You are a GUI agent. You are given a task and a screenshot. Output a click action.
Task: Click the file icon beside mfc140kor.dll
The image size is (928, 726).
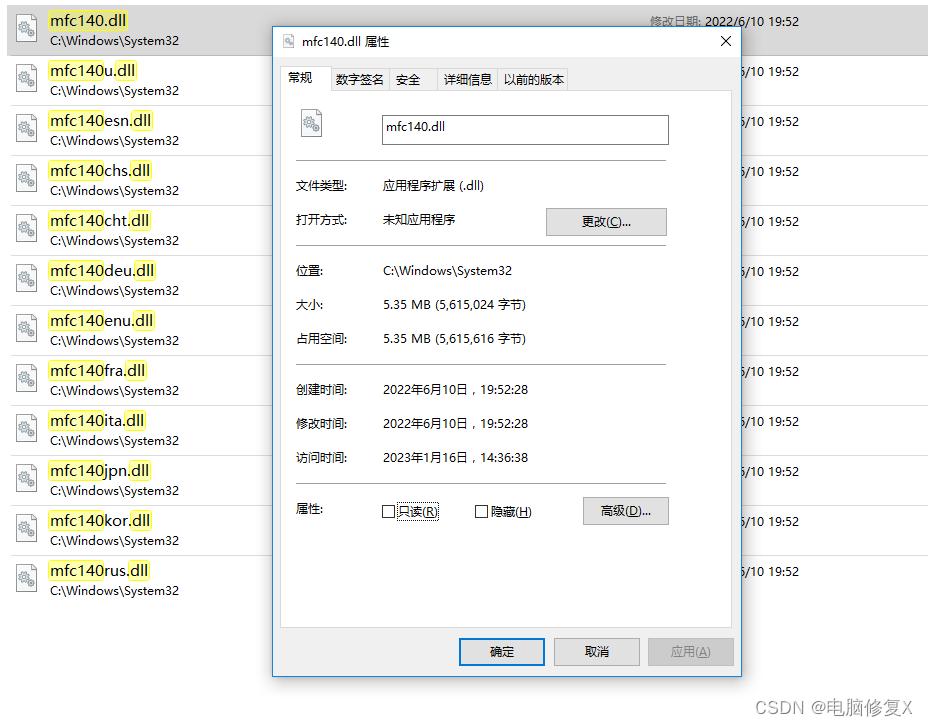[x=26, y=528]
